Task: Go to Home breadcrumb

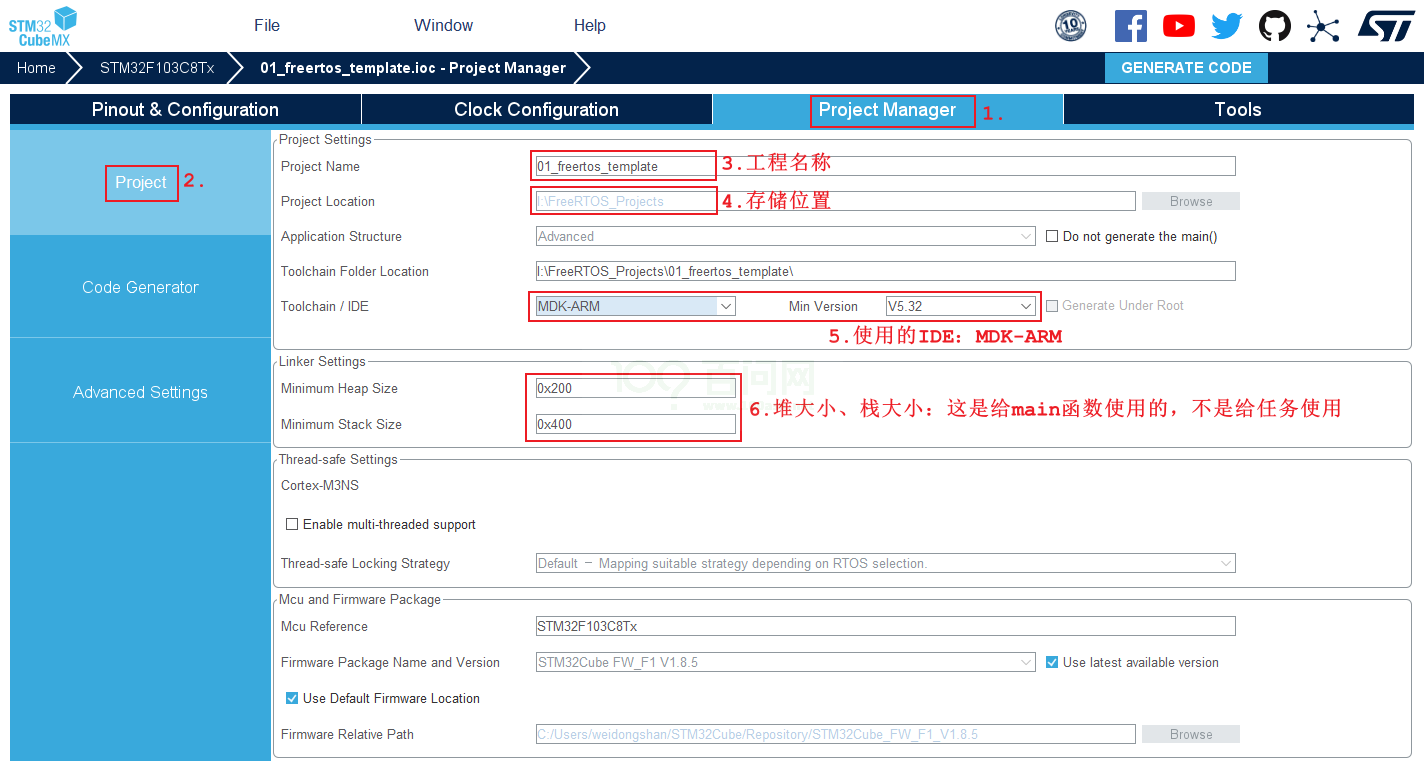Action: (x=36, y=68)
